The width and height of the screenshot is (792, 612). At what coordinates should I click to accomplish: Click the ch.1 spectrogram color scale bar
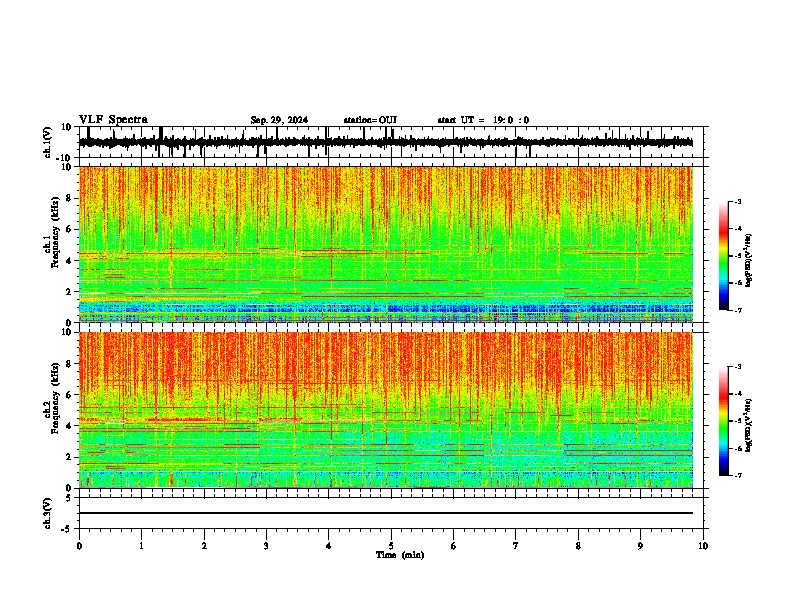pos(724,255)
